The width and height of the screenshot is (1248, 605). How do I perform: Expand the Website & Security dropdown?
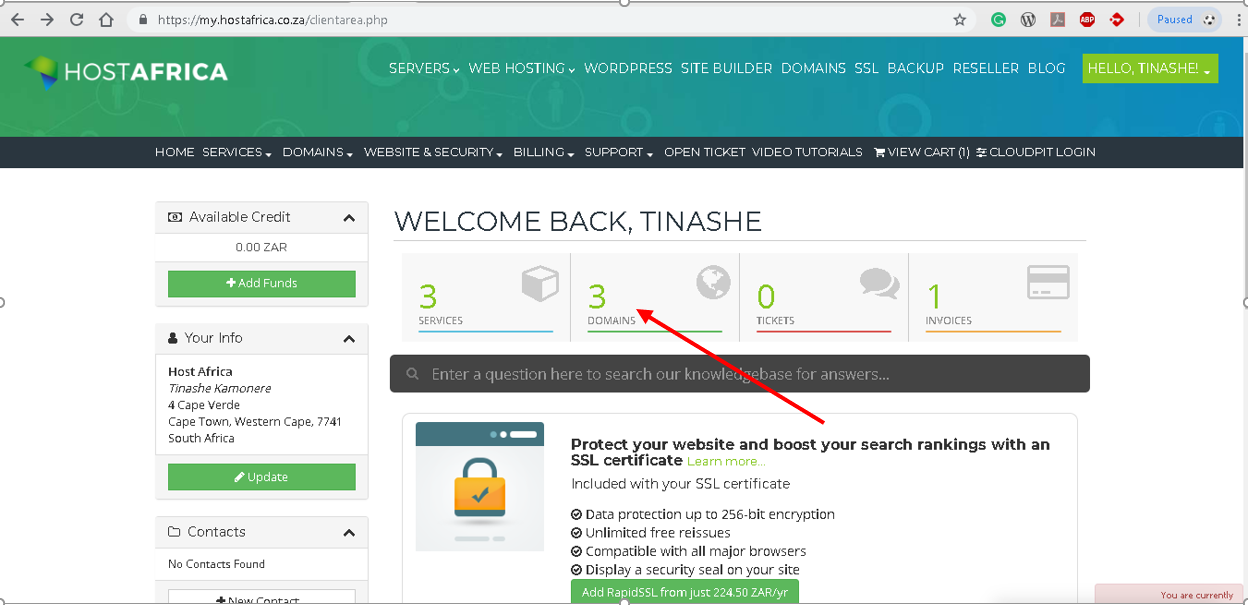point(433,152)
